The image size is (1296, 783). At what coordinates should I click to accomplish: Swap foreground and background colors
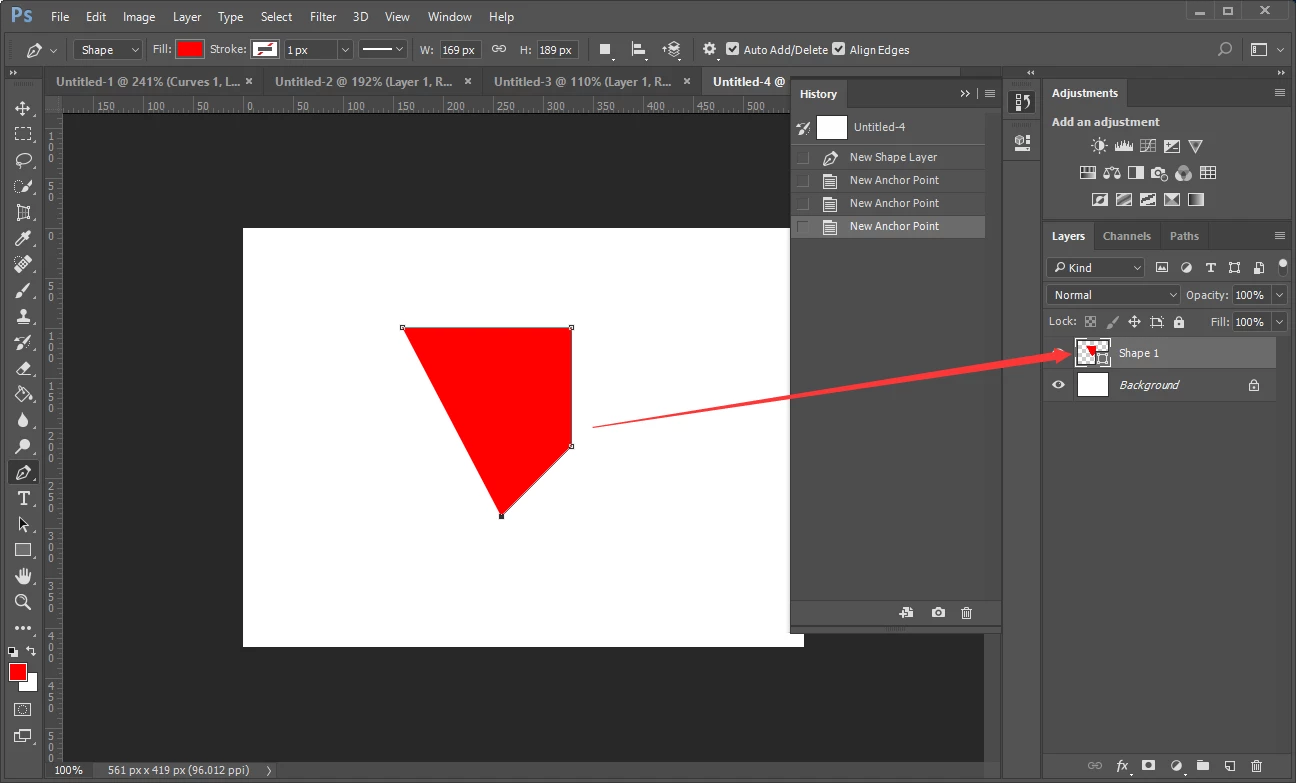33,652
